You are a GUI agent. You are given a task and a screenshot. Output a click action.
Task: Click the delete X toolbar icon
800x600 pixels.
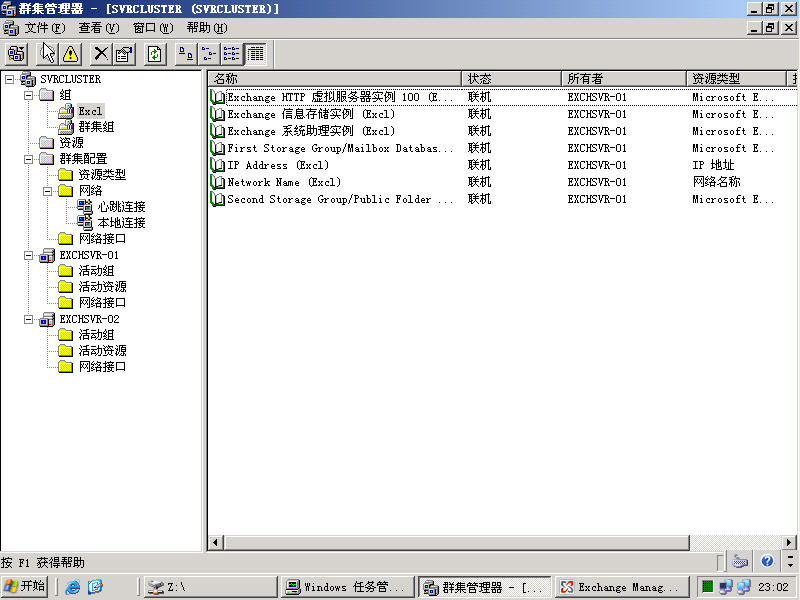pyautogui.click(x=101, y=54)
